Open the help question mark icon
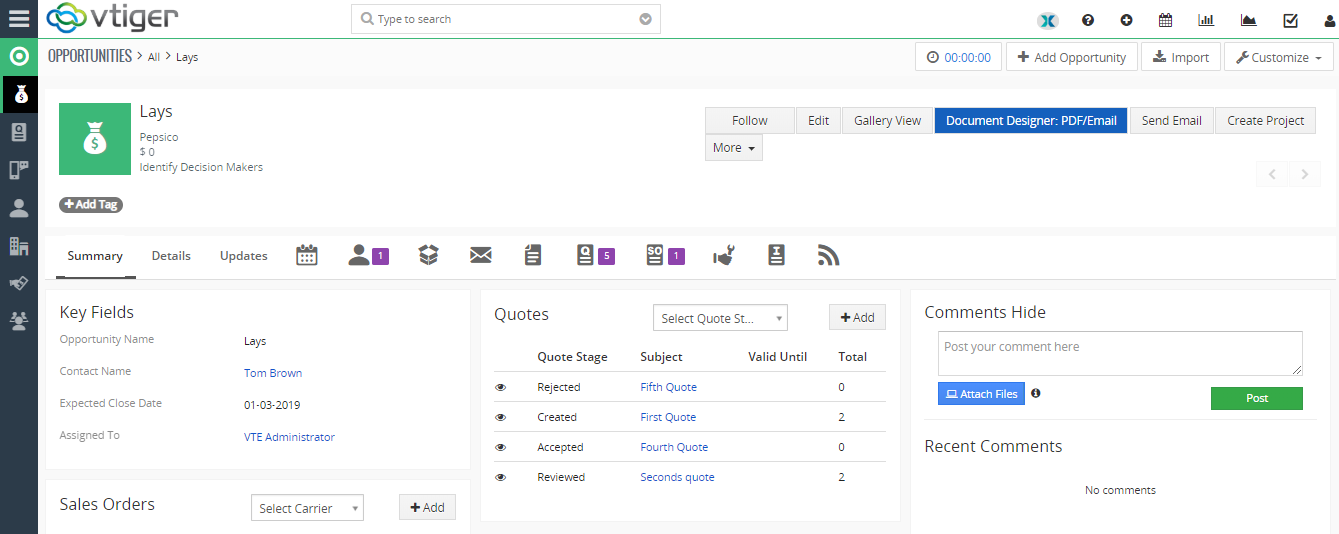Viewport: 1339px width, 534px height. [1088, 20]
